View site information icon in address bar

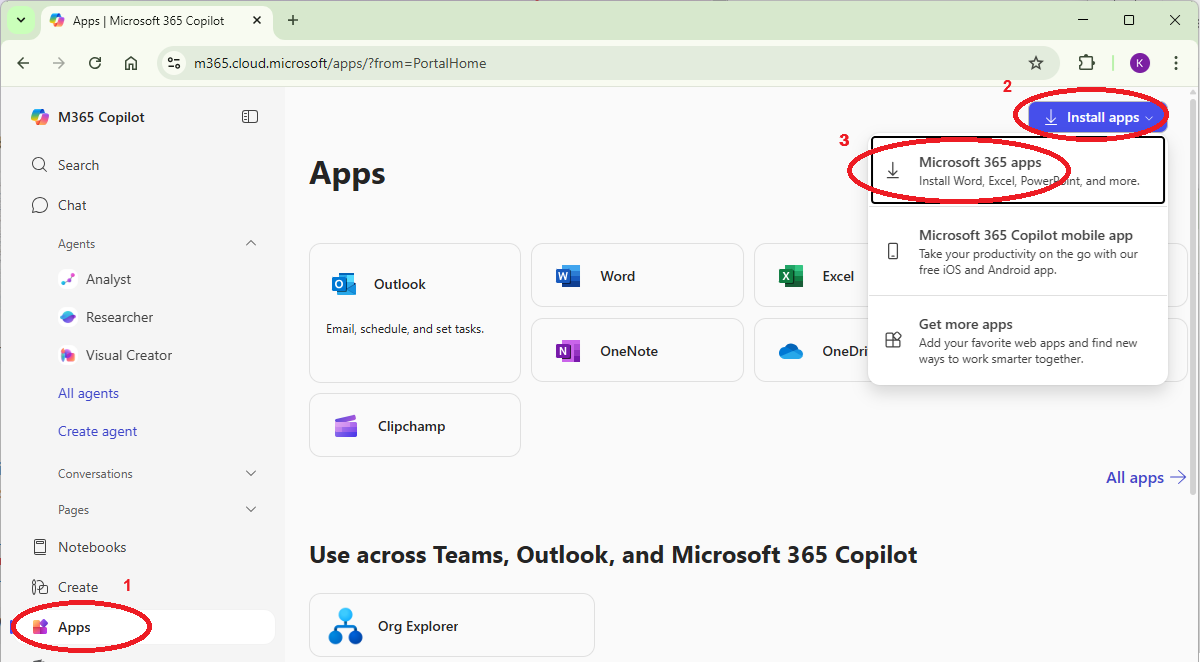[174, 63]
